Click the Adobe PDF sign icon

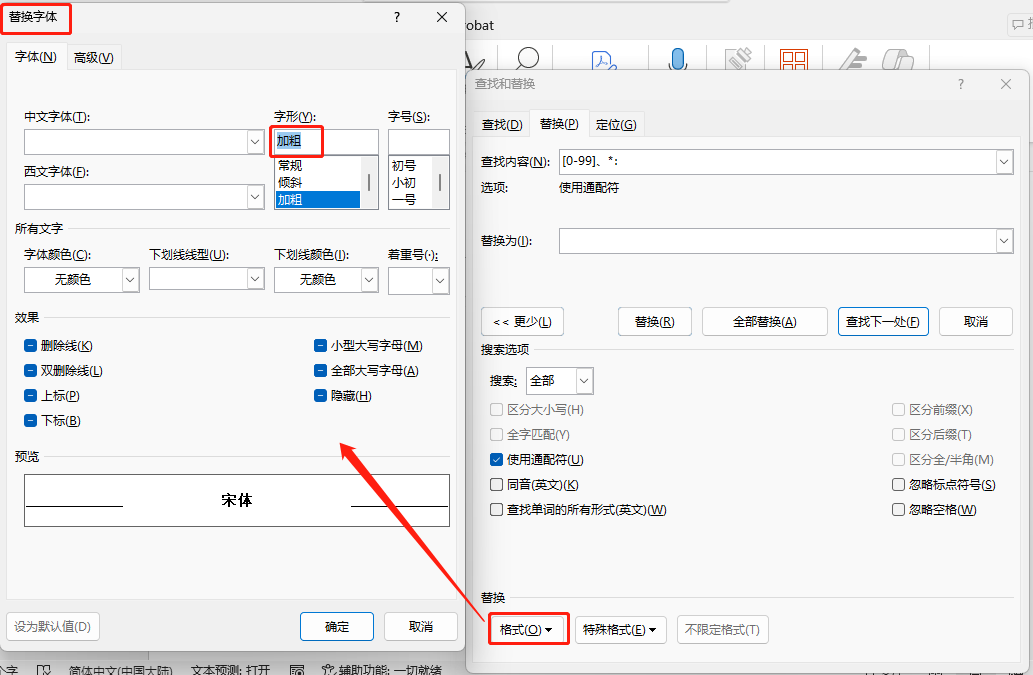pyautogui.click(x=603, y=60)
